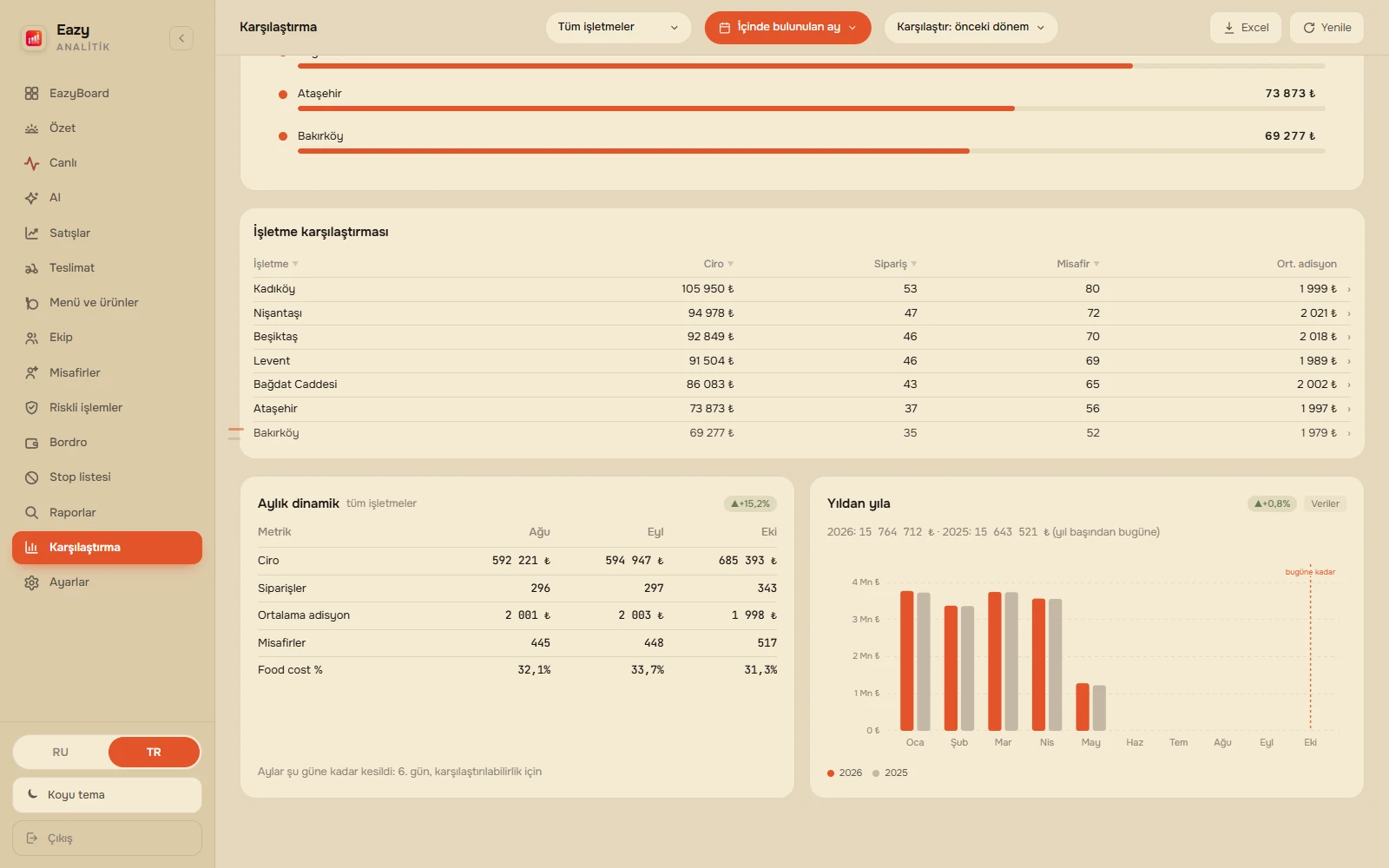Click the Bordro wallet icon
This screenshot has height=868, width=1389.
(32, 443)
